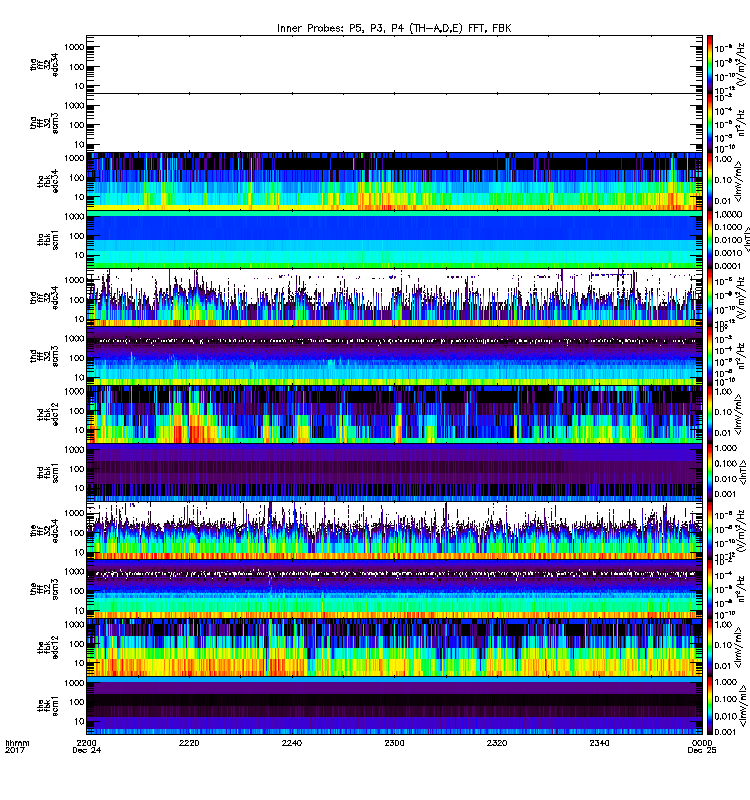750x800 pixels.
Task: Click the '2200' time axis label
Action: click(x=86, y=743)
